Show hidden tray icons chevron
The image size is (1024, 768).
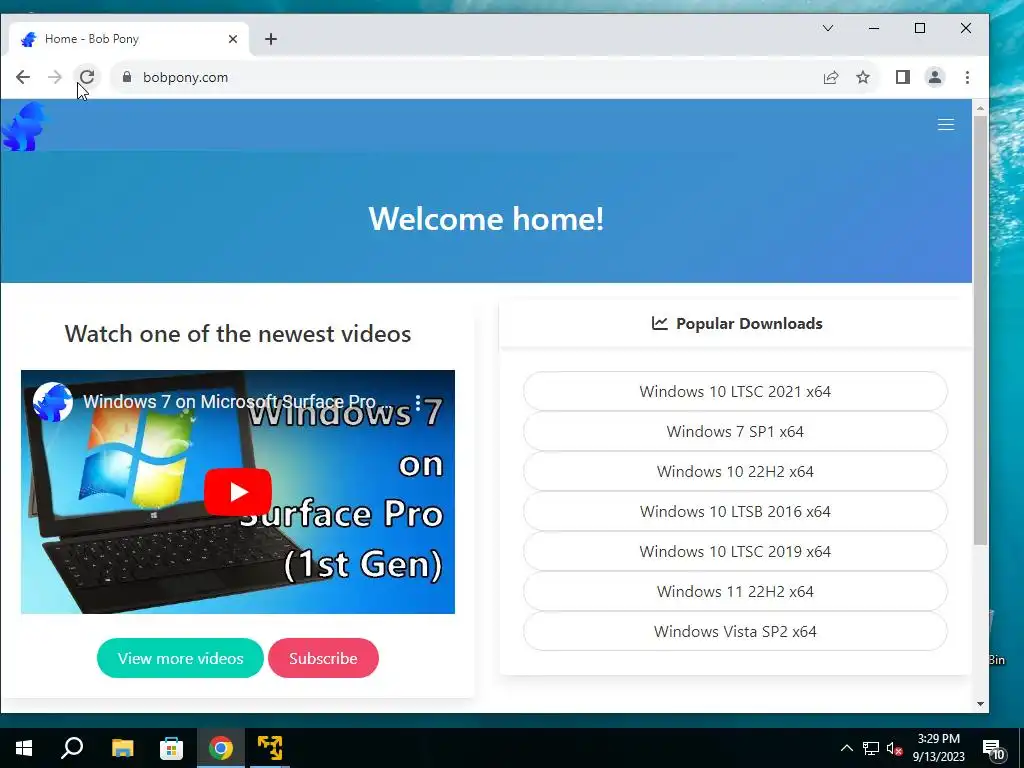846,748
